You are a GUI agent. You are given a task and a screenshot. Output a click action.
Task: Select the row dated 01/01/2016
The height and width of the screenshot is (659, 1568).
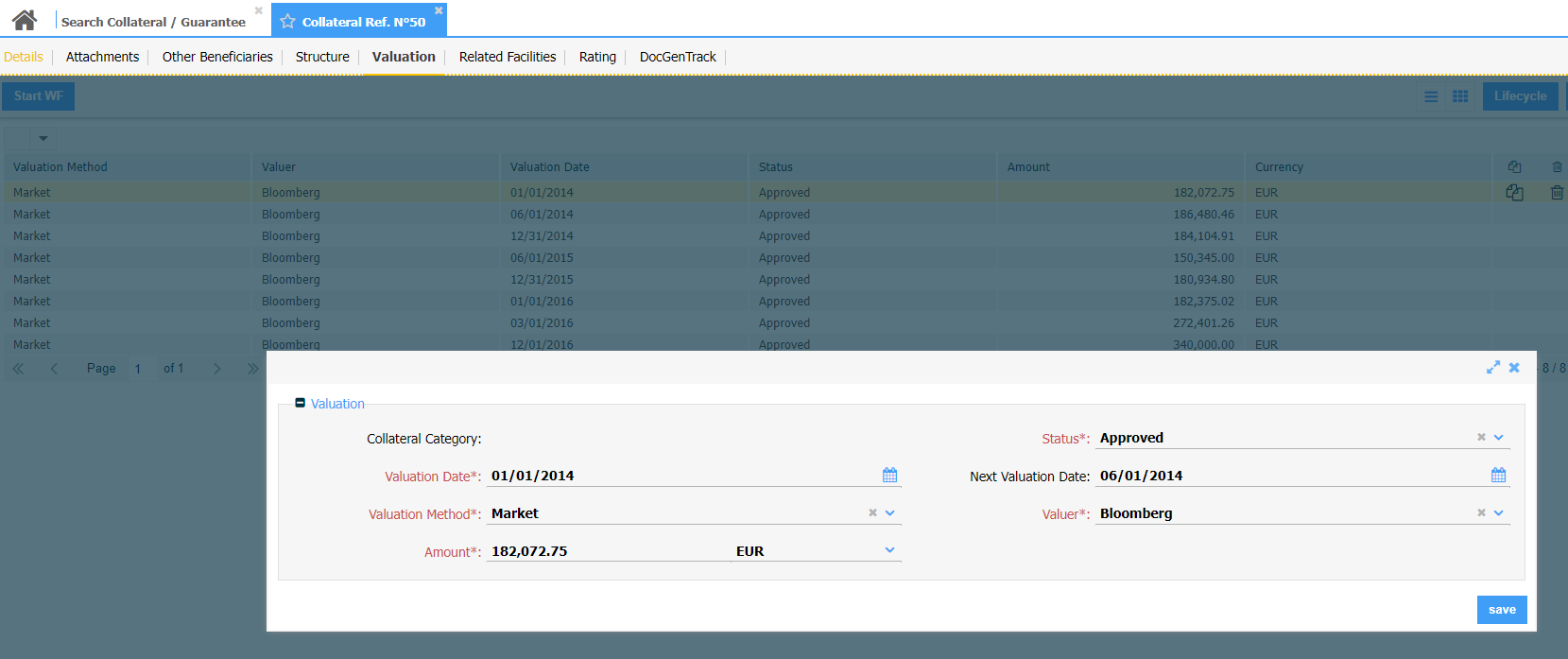(784, 302)
